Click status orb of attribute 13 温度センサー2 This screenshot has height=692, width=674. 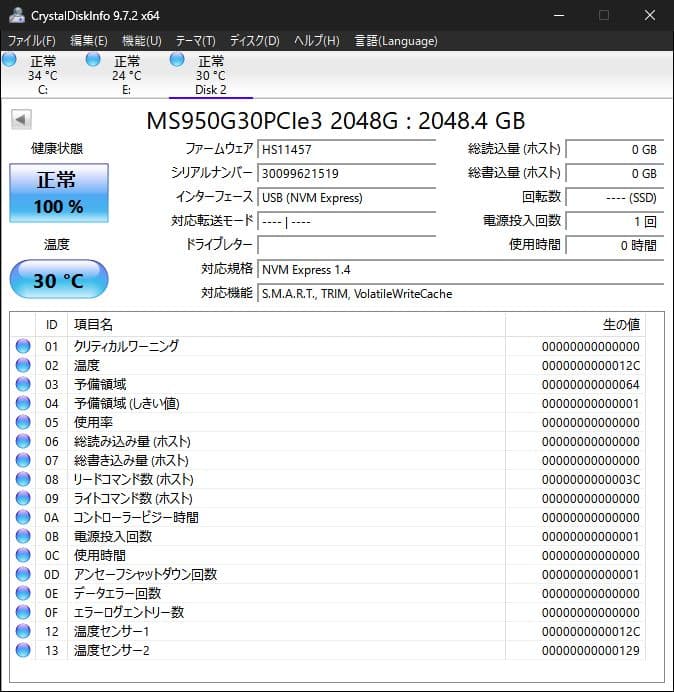click(x=23, y=650)
